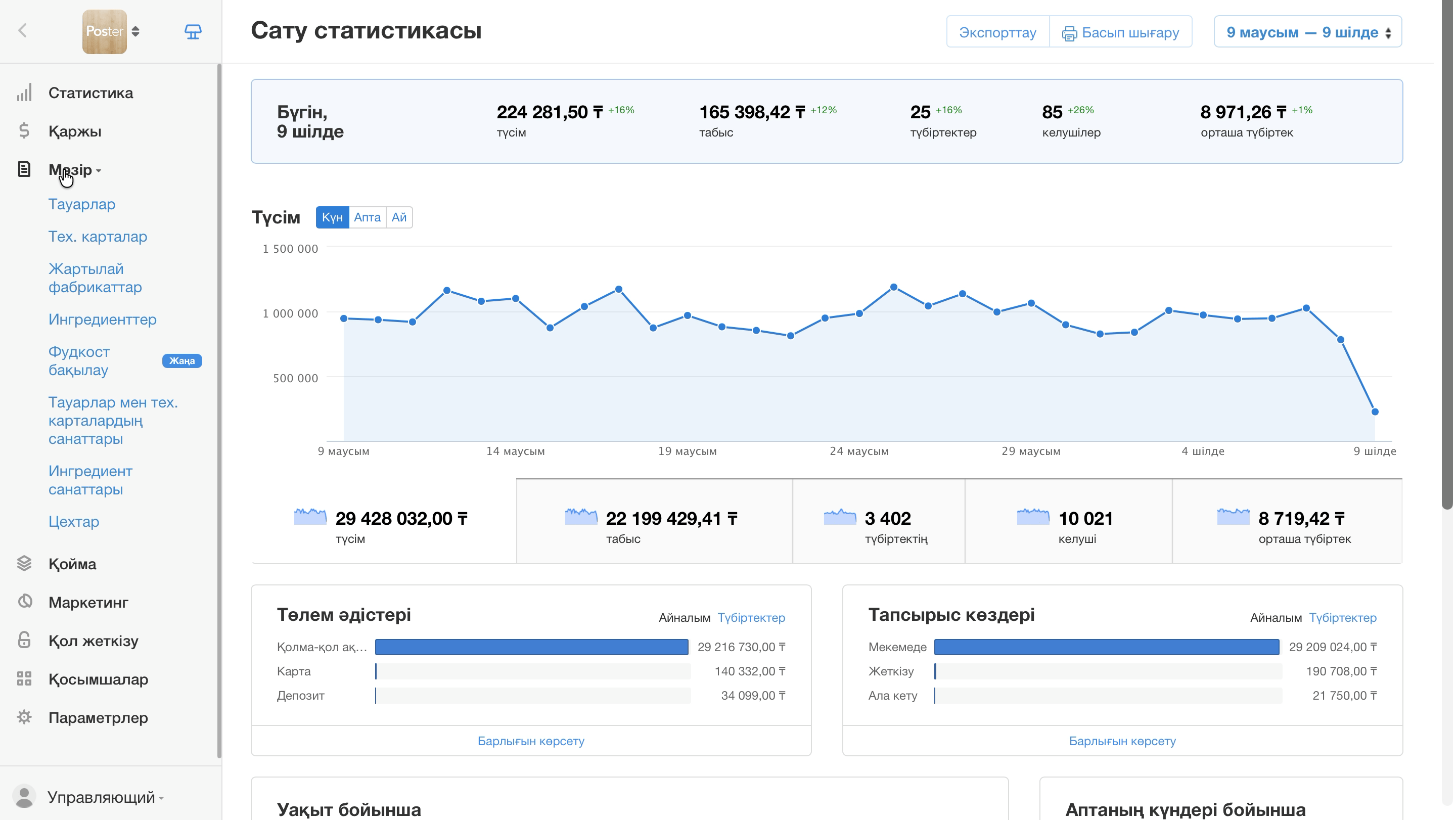Click the Экспорттау button
Image resolution: width=1456 pixels, height=820 pixels.
997,32
